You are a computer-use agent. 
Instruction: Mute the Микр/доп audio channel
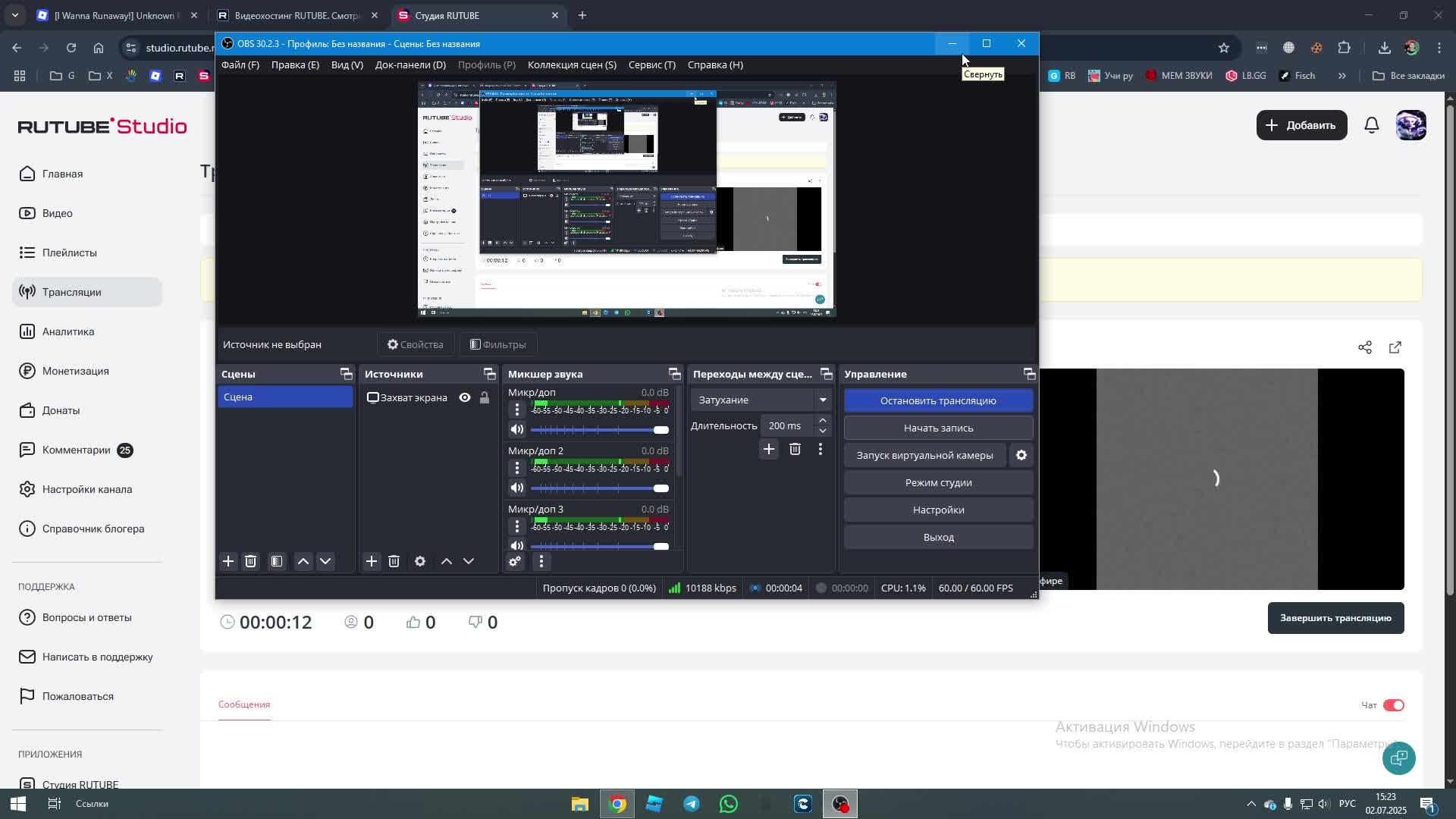click(x=517, y=429)
